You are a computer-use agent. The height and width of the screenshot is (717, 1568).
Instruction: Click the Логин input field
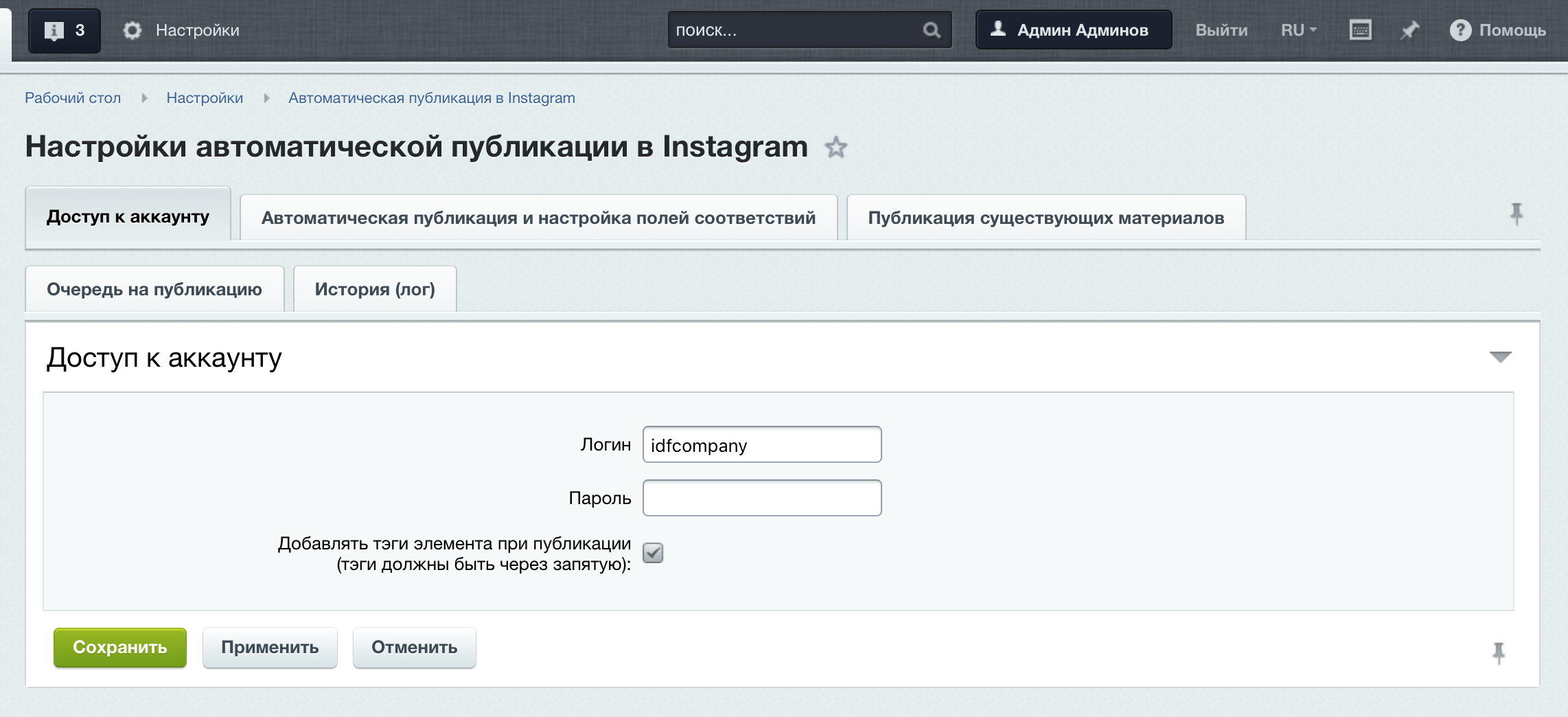(x=762, y=445)
